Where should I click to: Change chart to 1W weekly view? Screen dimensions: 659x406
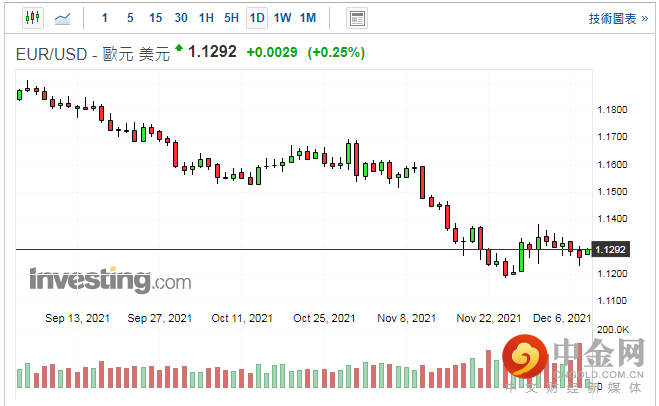tap(282, 18)
